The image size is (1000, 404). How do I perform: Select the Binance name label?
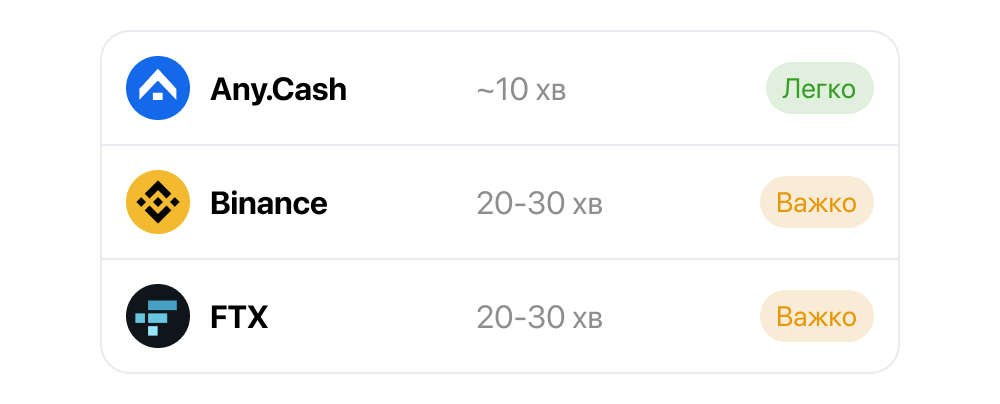coord(268,204)
